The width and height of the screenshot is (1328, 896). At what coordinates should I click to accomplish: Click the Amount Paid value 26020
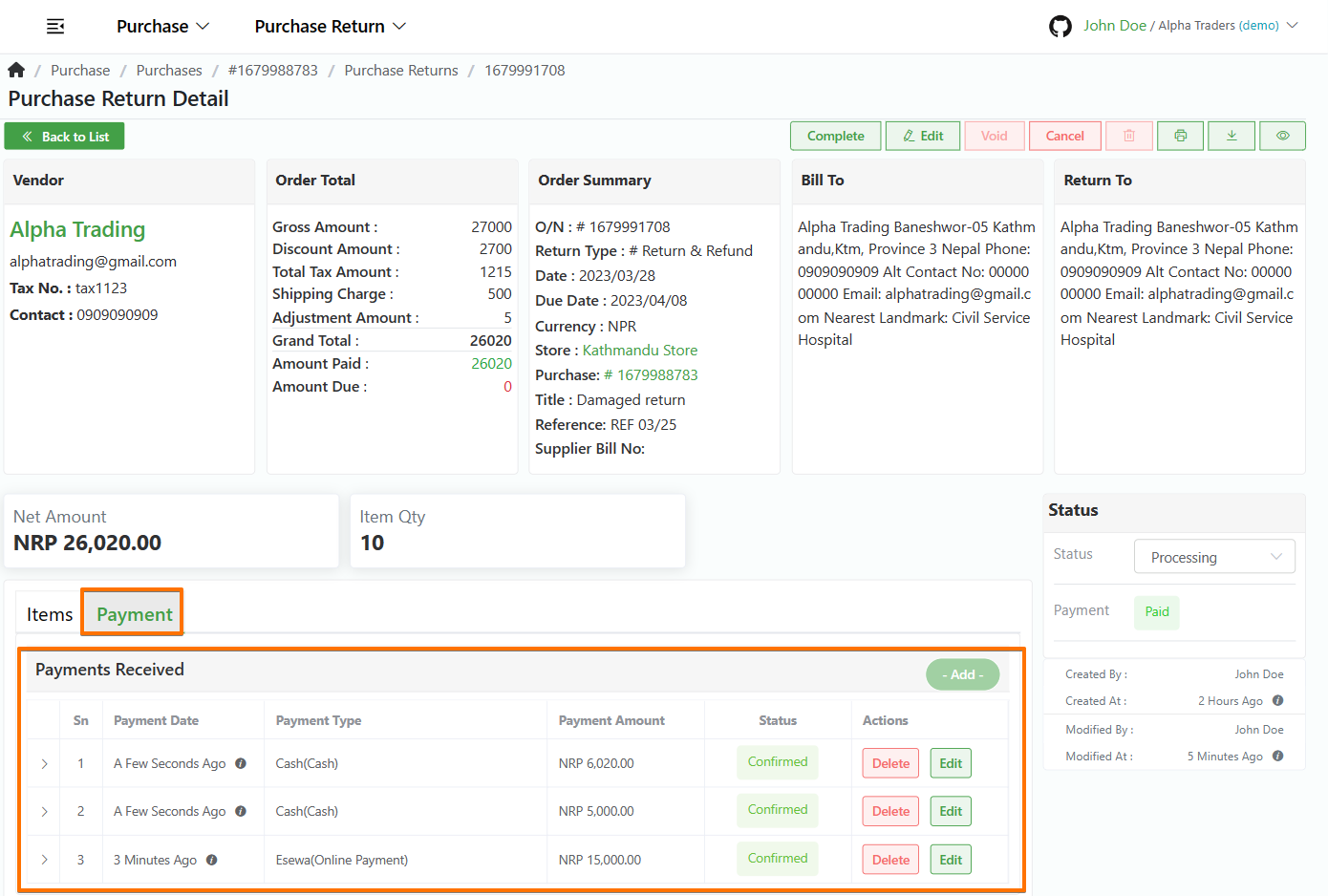[491, 363]
